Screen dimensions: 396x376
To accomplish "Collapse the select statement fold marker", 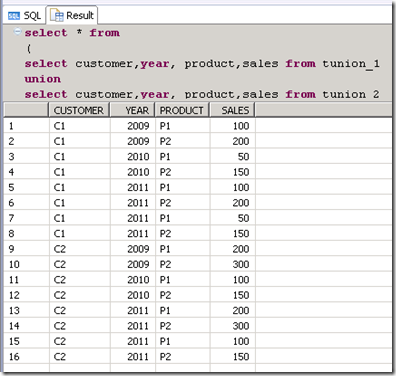I will 17,32.
